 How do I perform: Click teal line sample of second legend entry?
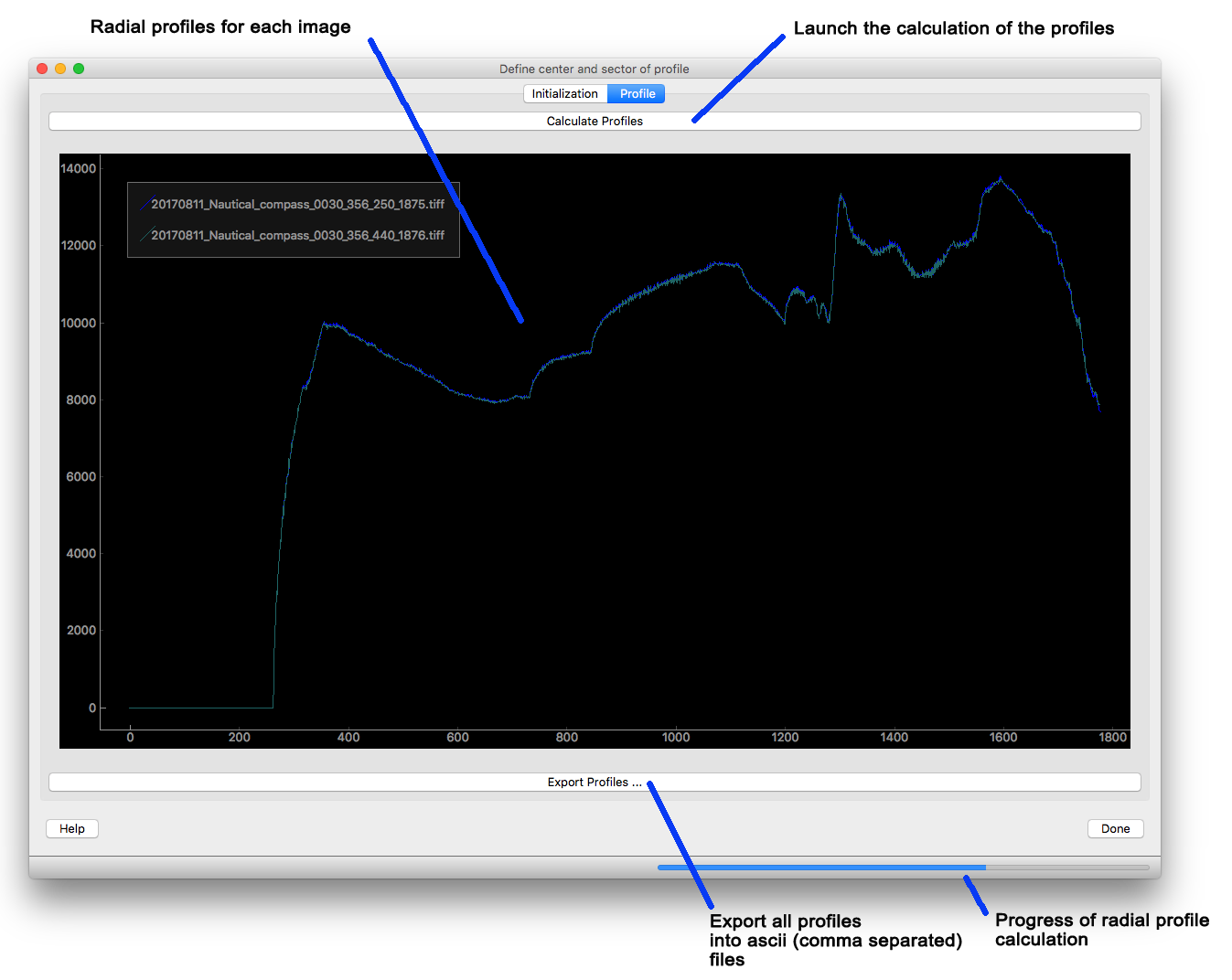[x=145, y=236]
